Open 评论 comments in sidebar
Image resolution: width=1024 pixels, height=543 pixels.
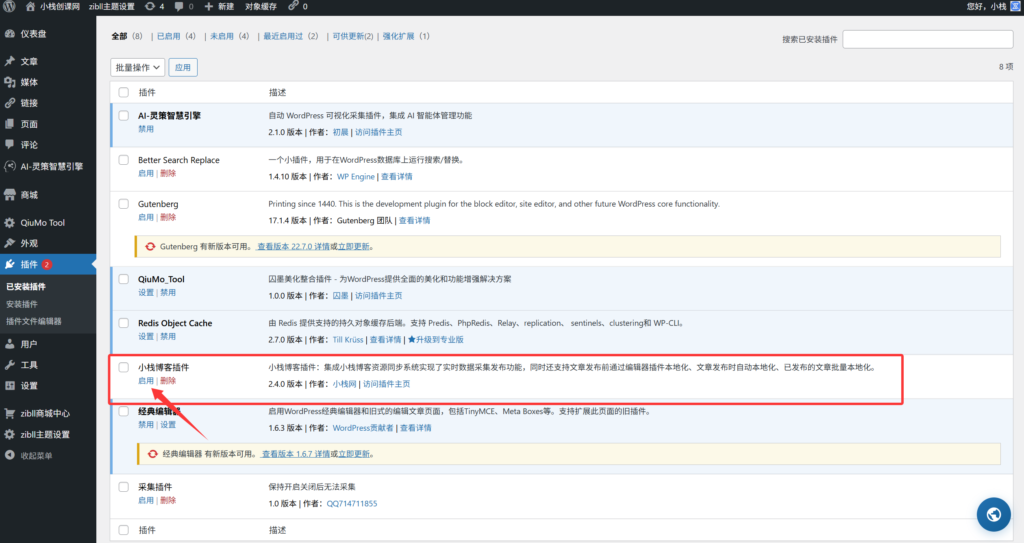tap(29, 145)
